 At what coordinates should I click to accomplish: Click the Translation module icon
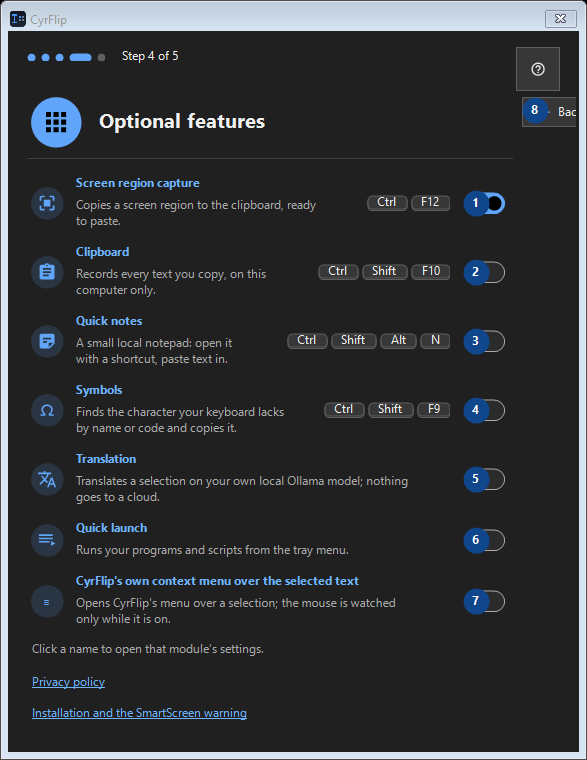pyautogui.click(x=47, y=479)
